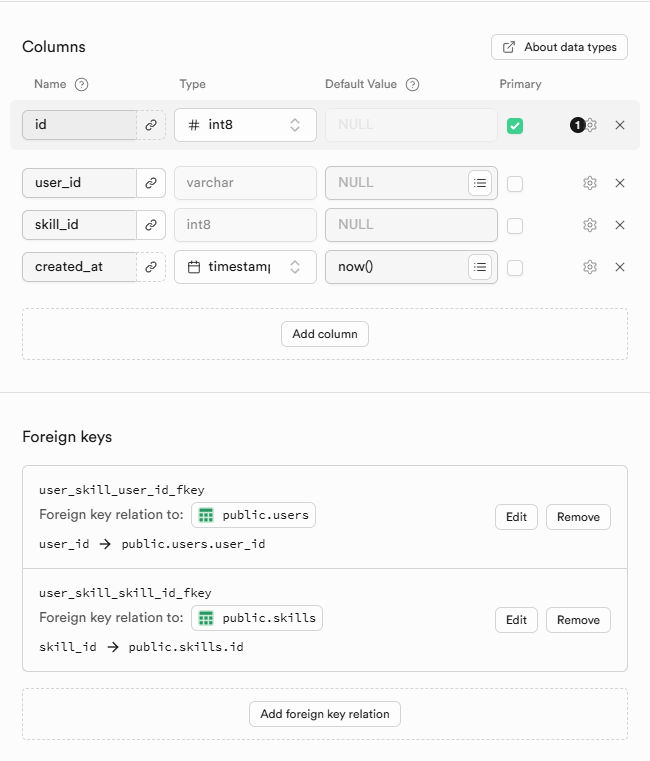Click the link icon beside skill_id

point(151,225)
